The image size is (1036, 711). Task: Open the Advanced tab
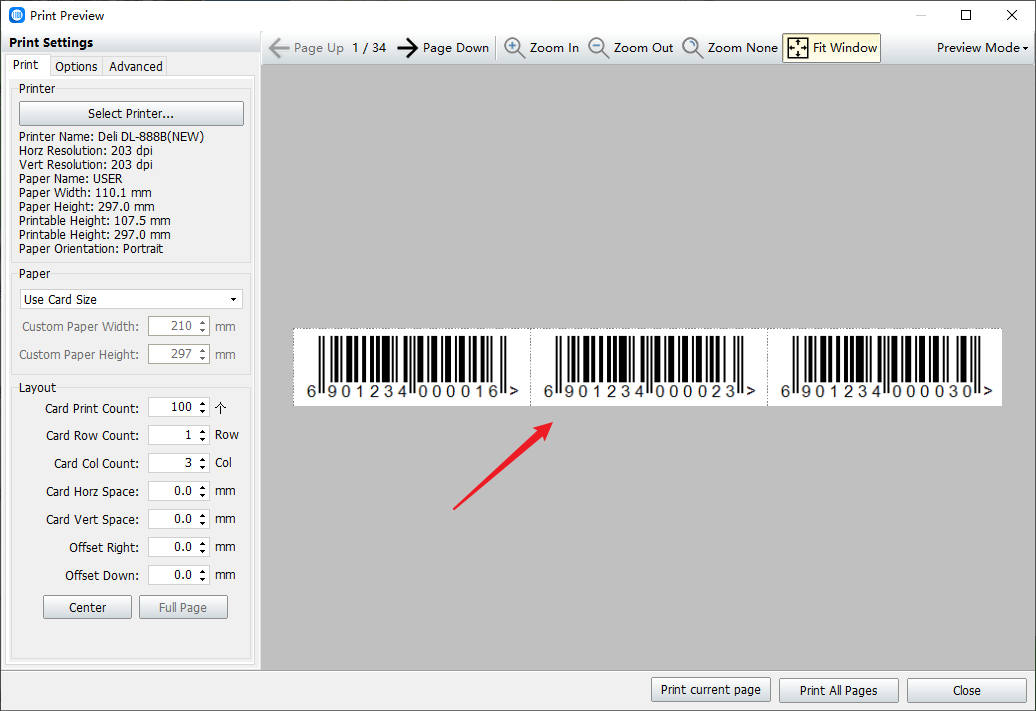click(x=135, y=66)
